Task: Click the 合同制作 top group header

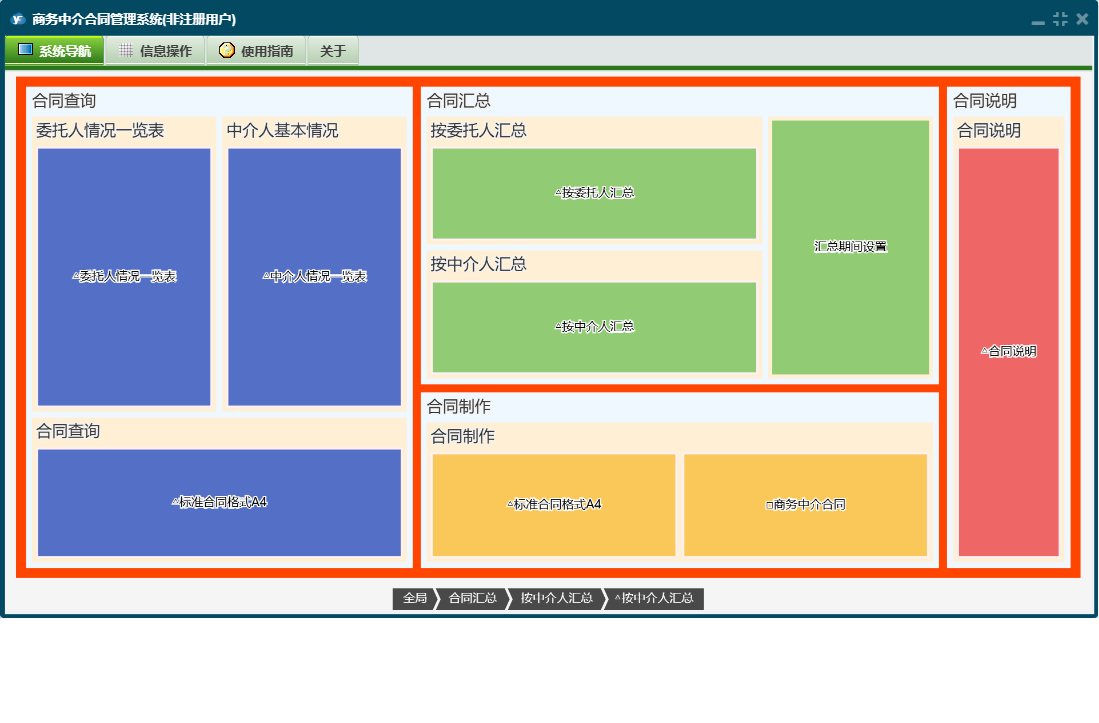Action: coord(459,407)
